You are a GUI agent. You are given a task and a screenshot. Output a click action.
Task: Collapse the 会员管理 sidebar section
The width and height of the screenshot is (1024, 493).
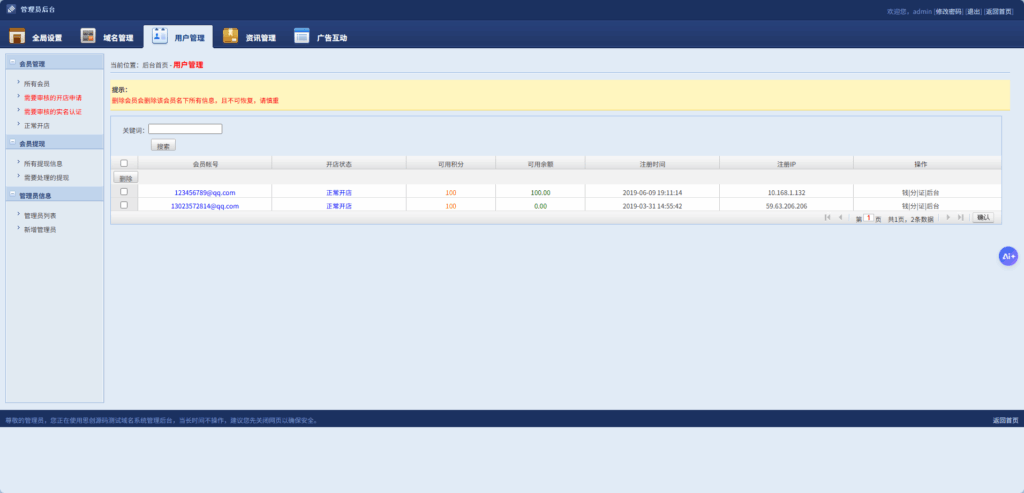point(13,63)
